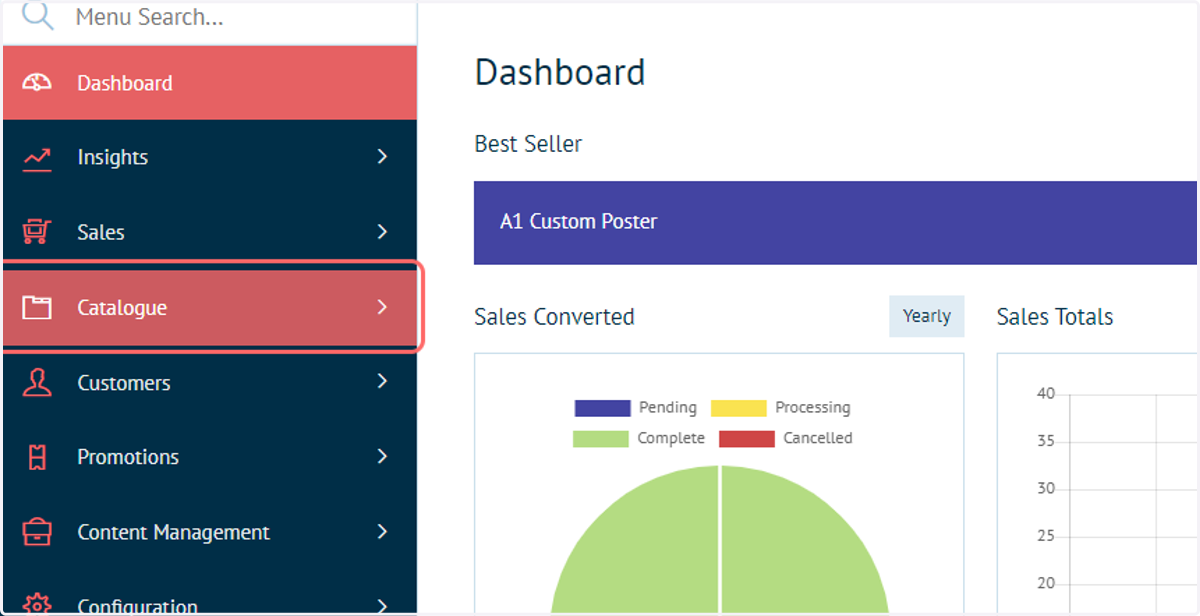Viewport: 1200px width, 616px height.
Task: Expand the Customers submenu chevron
Action: pyautogui.click(x=382, y=381)
